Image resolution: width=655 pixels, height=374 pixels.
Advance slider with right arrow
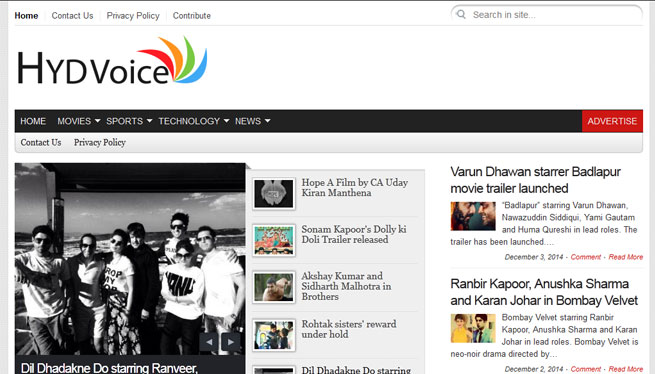pos(231,342)
